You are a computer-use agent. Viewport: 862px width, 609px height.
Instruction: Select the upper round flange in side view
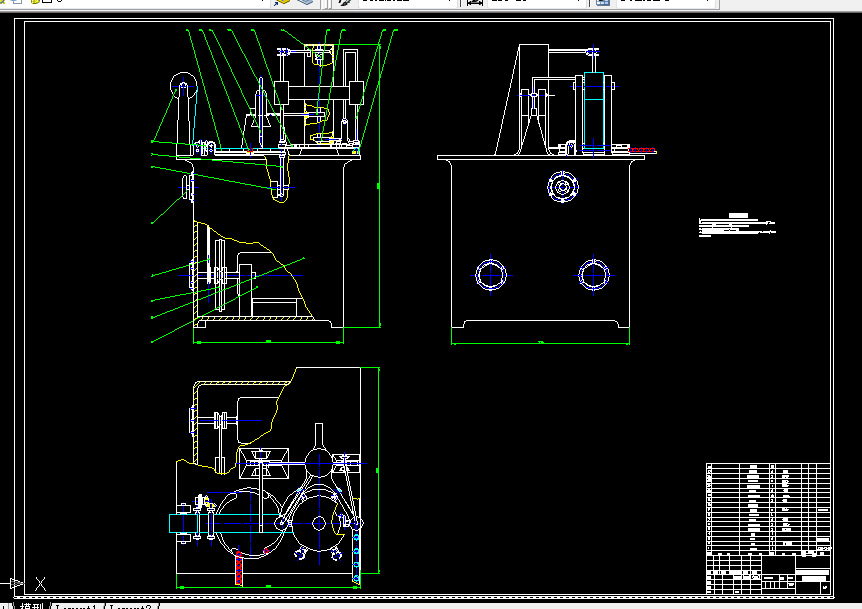[562, 187]
